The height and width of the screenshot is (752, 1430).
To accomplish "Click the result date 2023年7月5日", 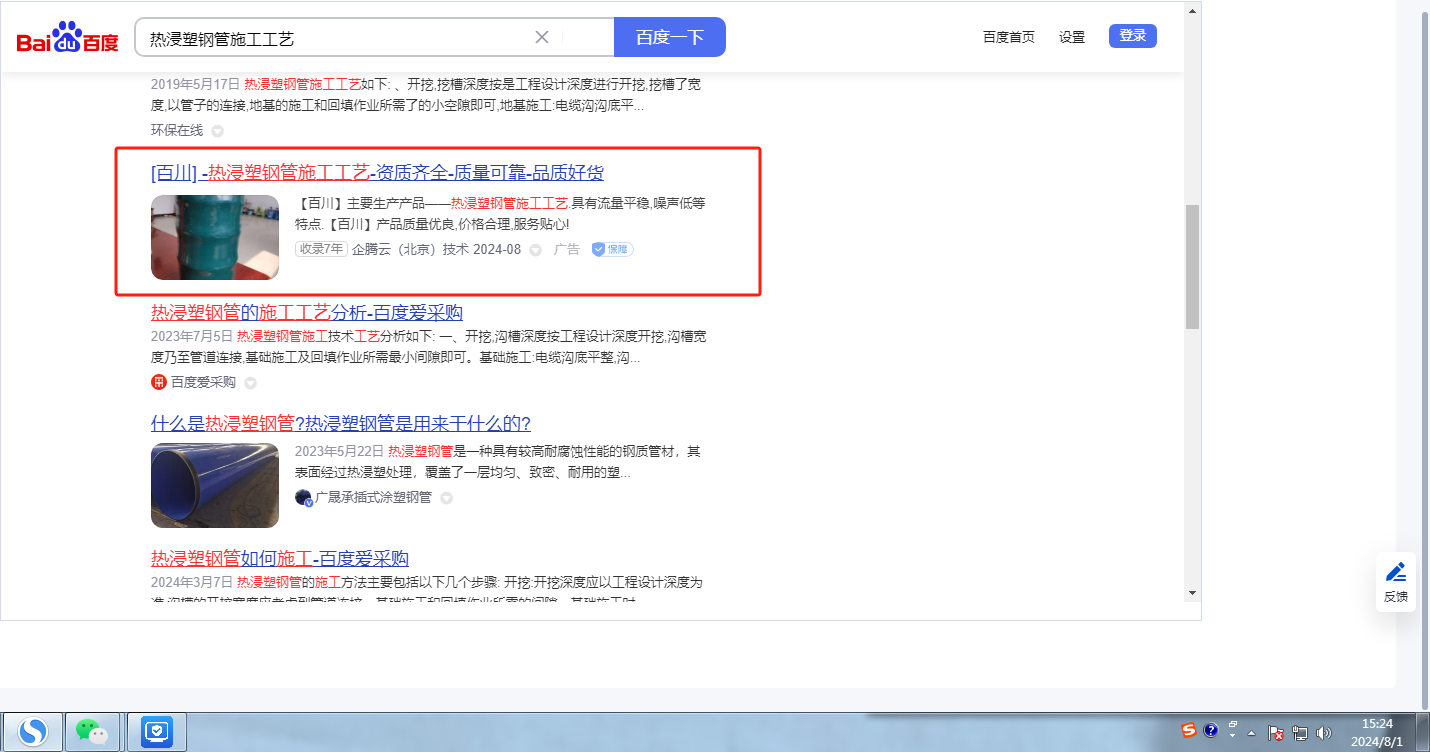I will tap(191, 336).
